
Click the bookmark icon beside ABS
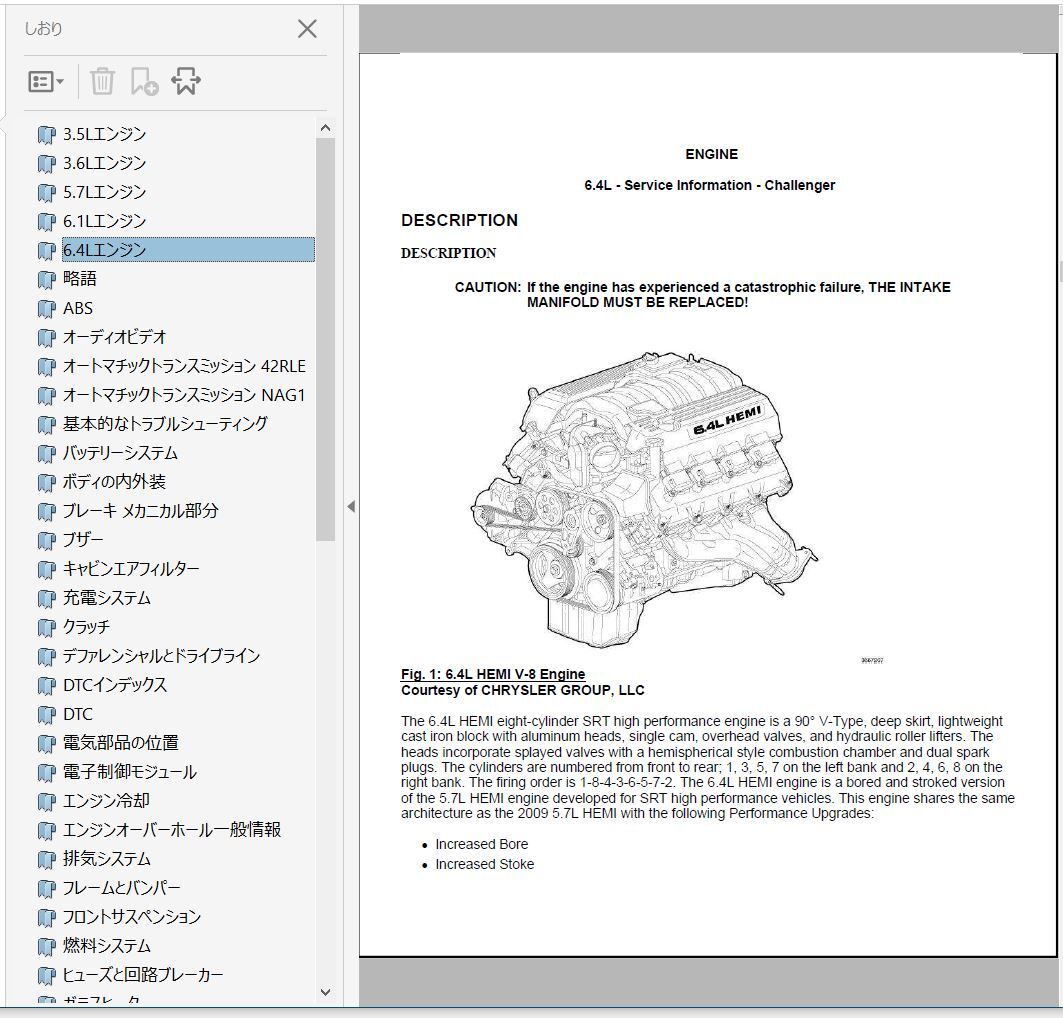46,309
